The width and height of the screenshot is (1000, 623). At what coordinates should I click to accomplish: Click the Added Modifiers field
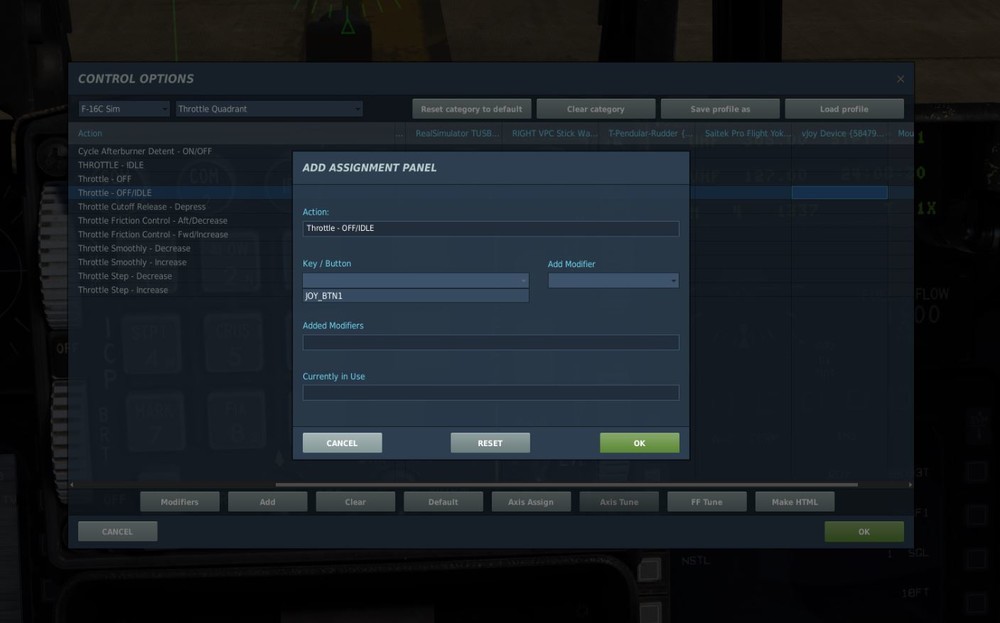coord(490,342)
